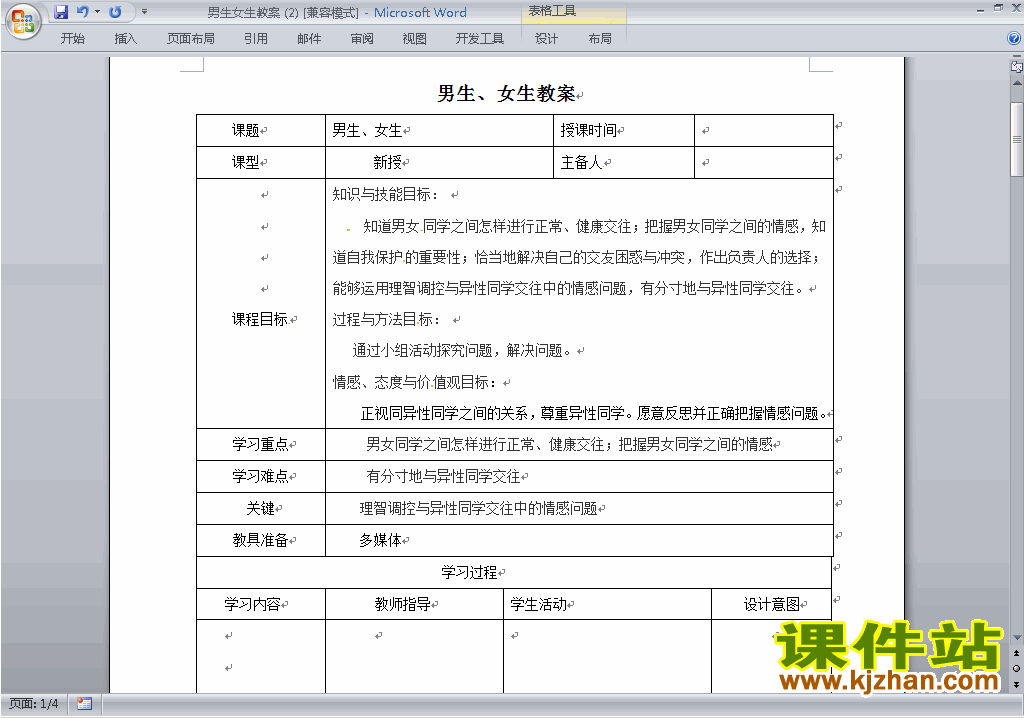Viewport: 1024px width, 718px height.
Task: Click the 教具准备 cell
Action: (261, 540)
